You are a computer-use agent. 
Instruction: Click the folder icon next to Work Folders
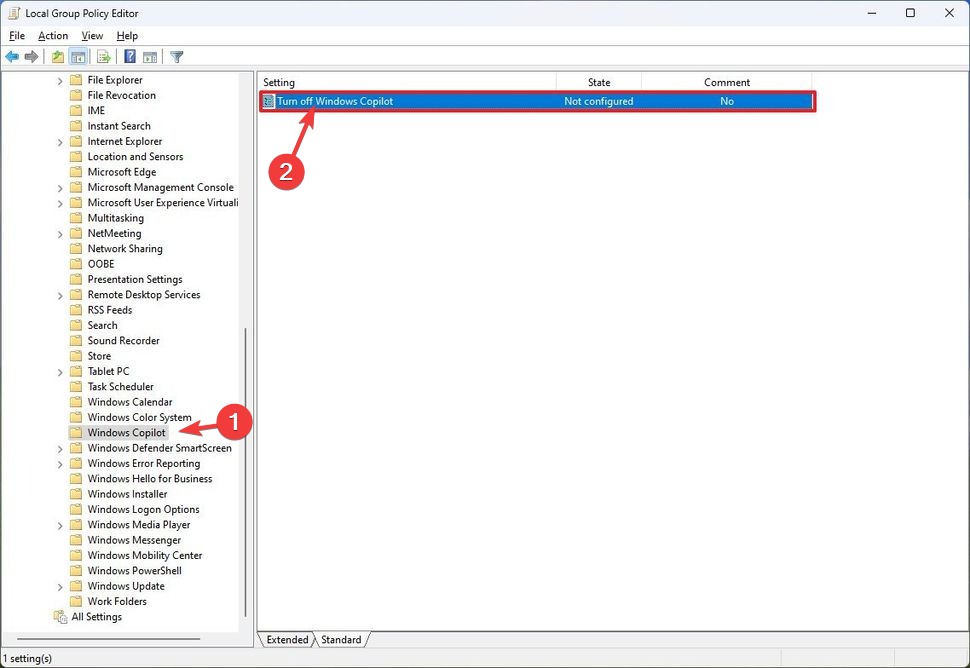tap(75, 601)
